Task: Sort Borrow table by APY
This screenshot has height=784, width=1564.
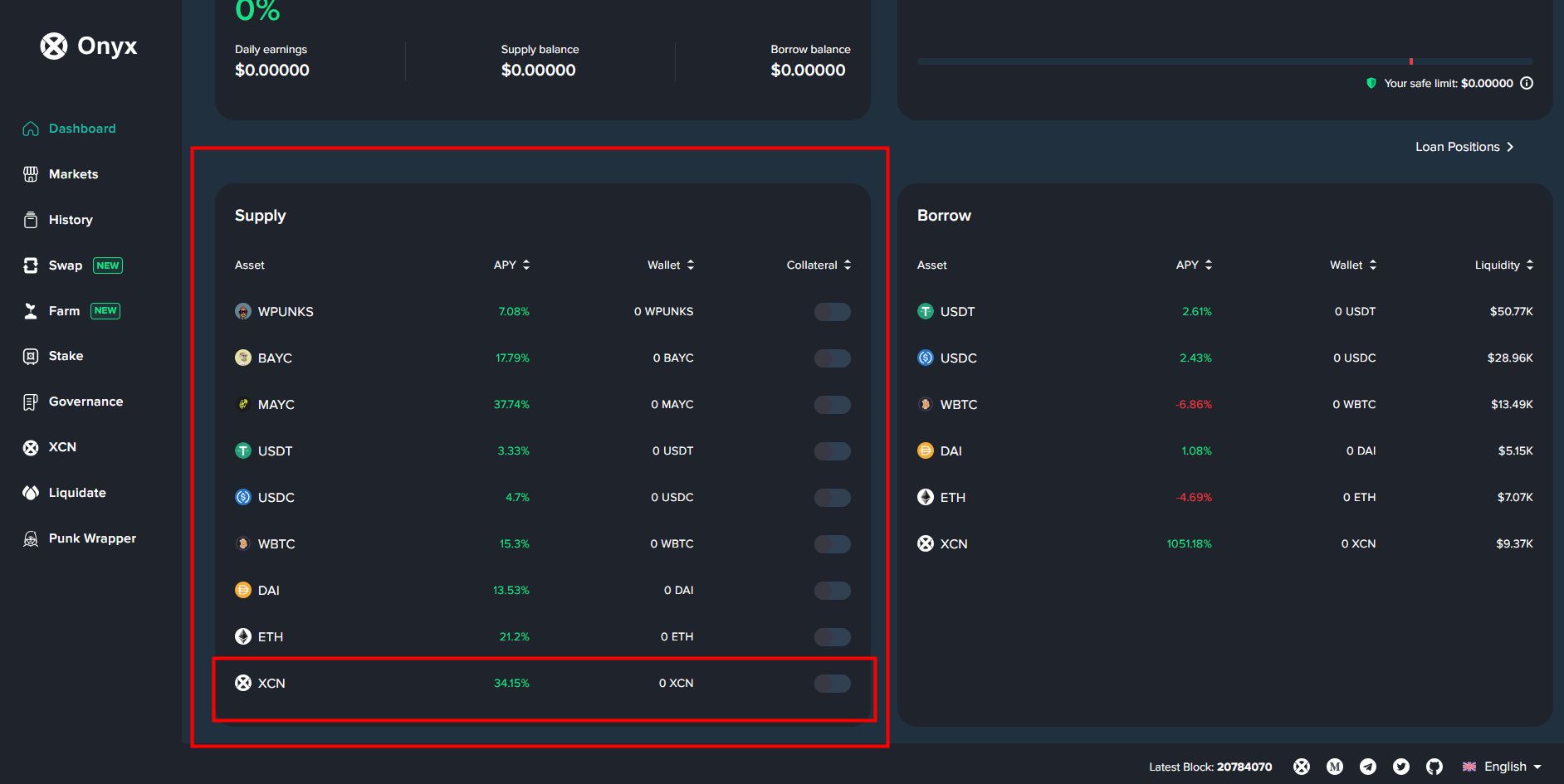Action: coord(1194,265)
